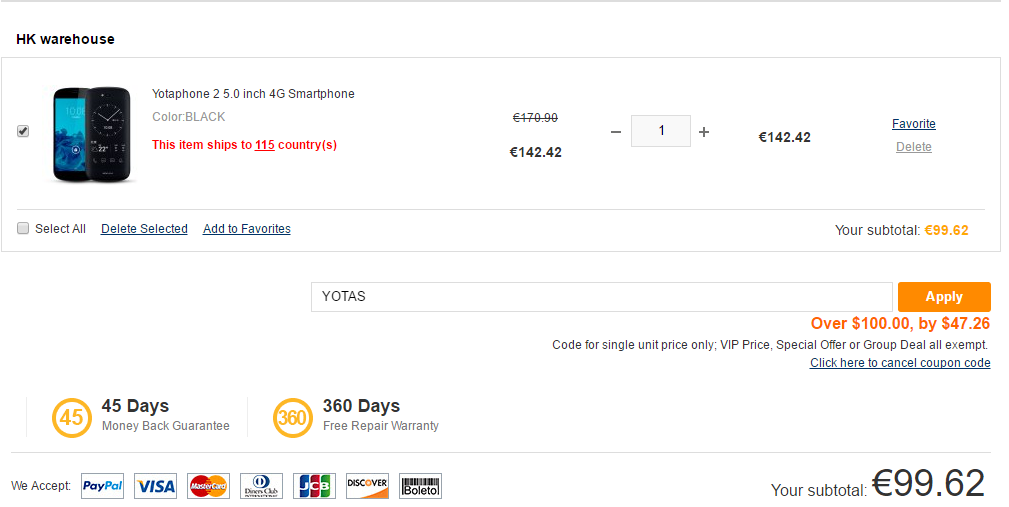The image size is (1009, 507).
Task: Increase quantity with the plus button
Action: click(x=704, y=132)
